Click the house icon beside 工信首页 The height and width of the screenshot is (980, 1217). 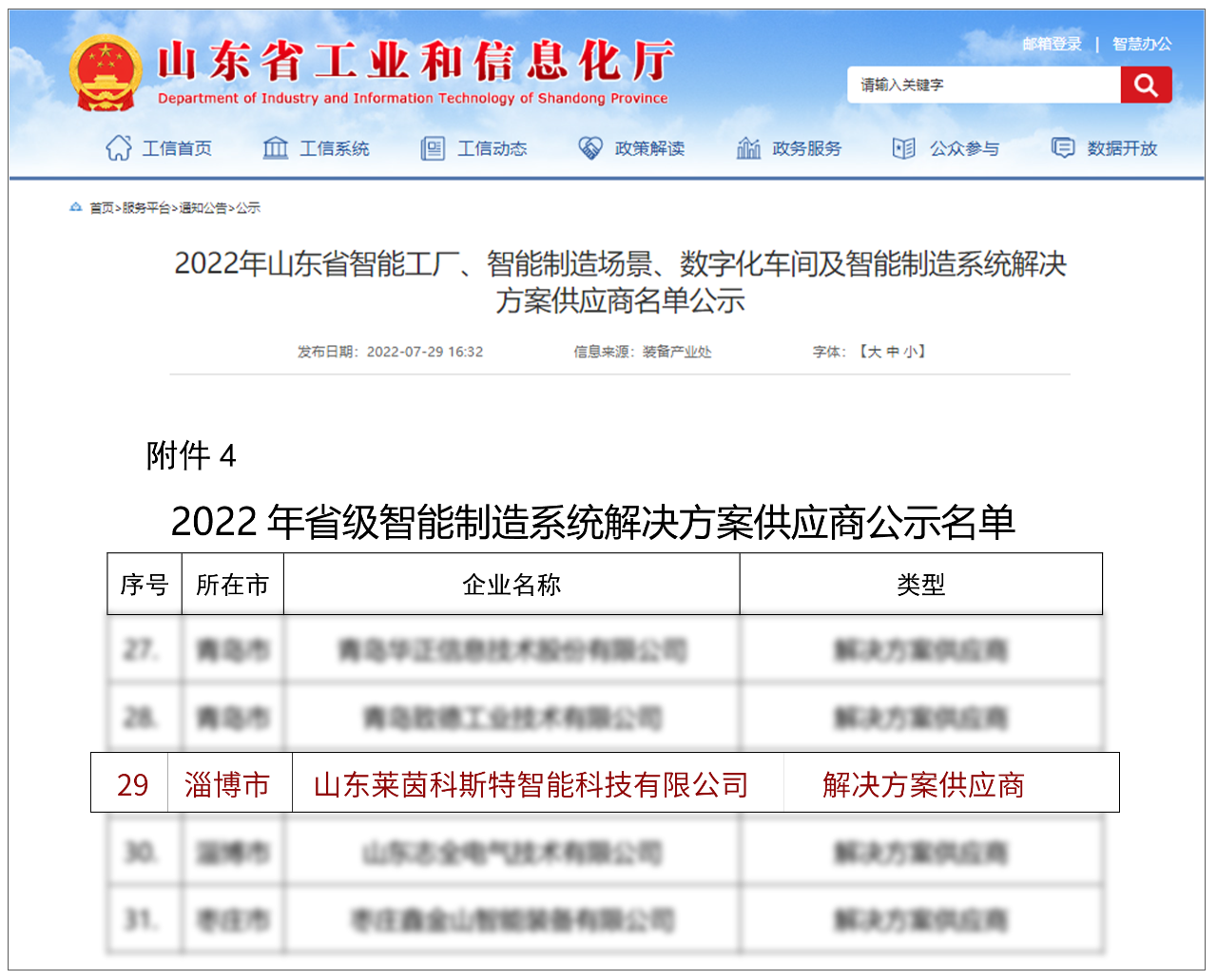coord(119,148)
